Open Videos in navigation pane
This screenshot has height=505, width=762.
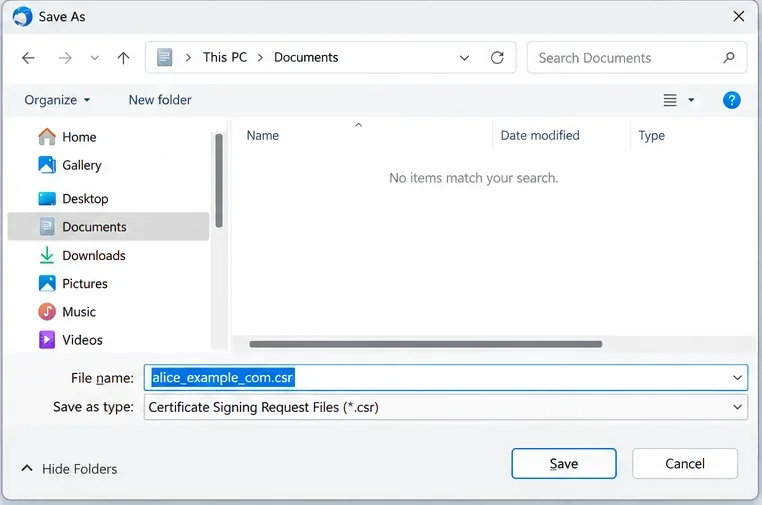(108, 340)
